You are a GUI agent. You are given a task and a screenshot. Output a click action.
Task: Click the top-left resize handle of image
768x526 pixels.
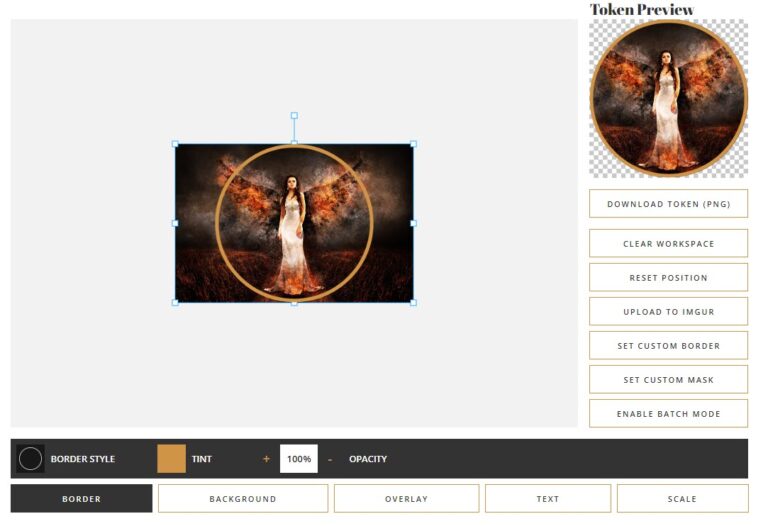coord(176,144)
